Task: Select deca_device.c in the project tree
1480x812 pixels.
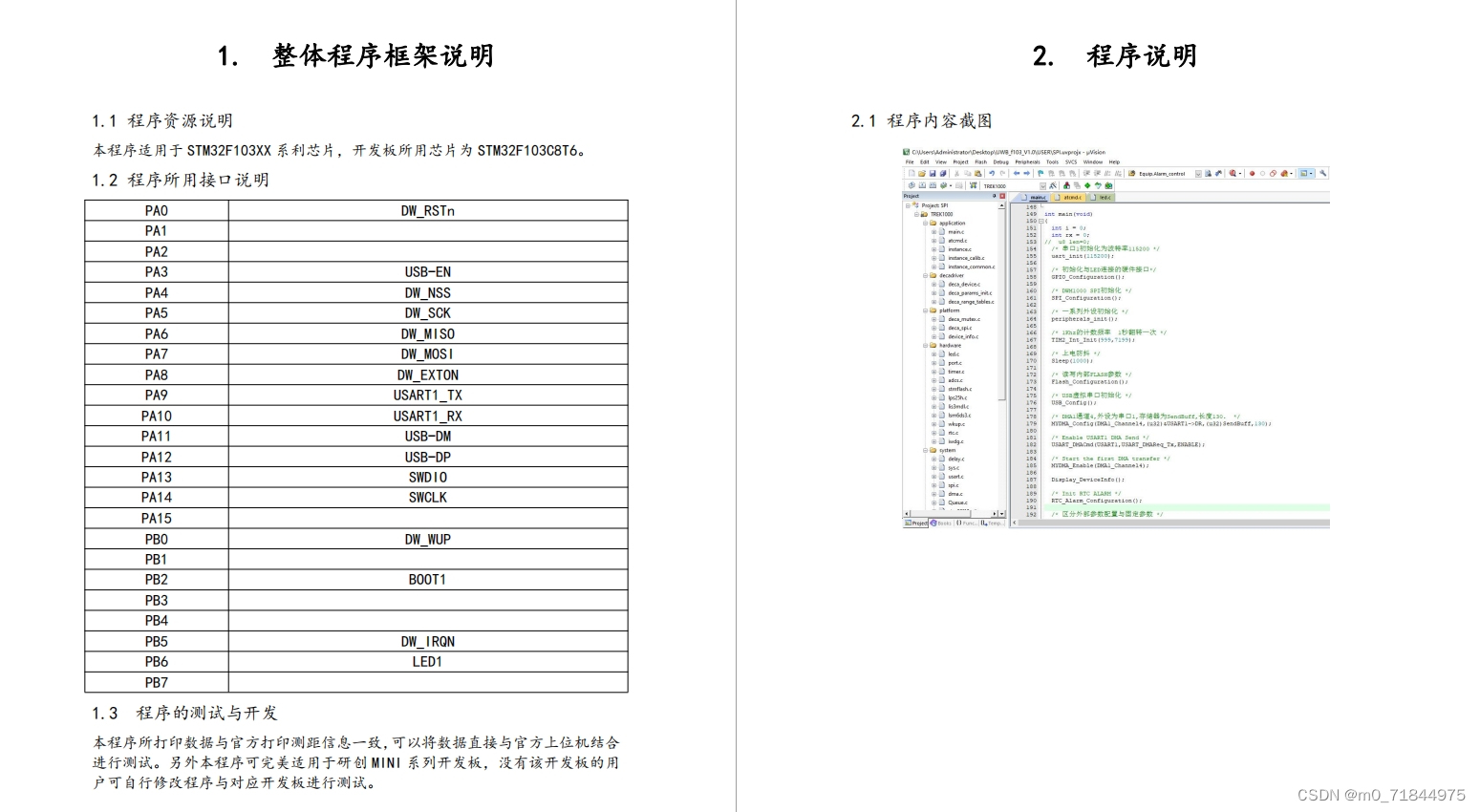Action: click(964, 285)
